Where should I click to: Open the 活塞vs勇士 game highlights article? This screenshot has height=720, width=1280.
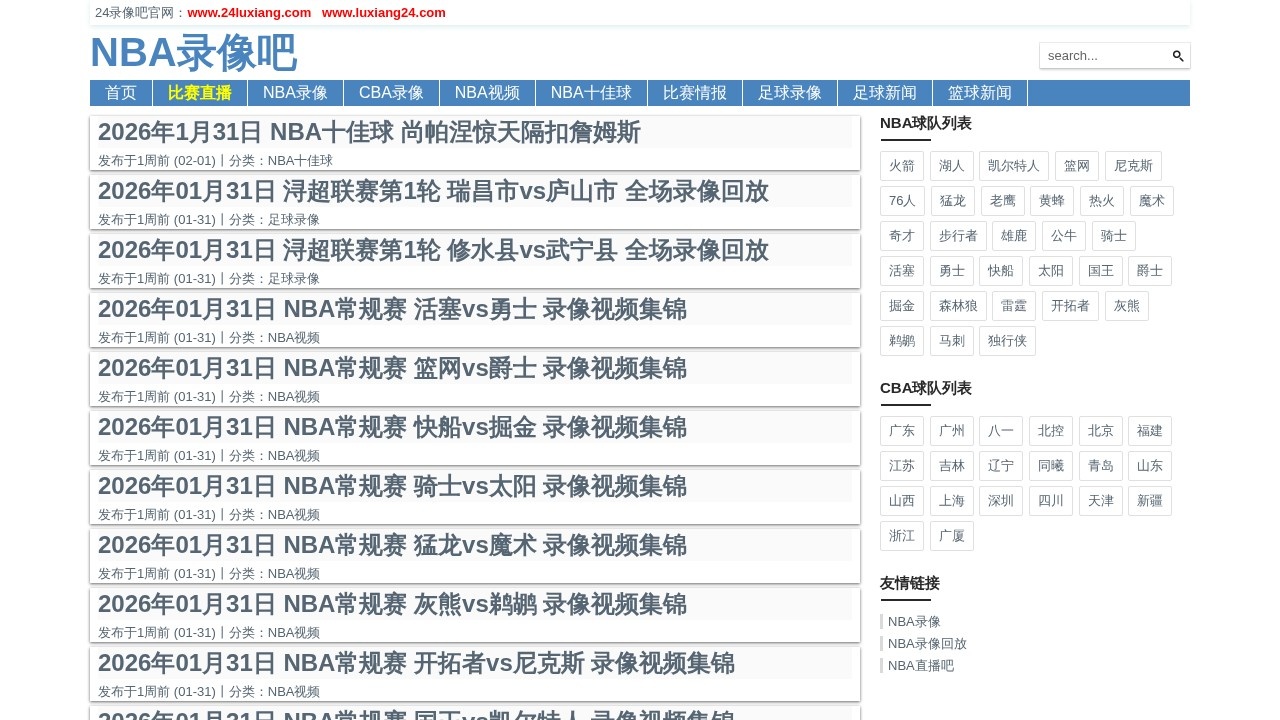click(392, 310)
